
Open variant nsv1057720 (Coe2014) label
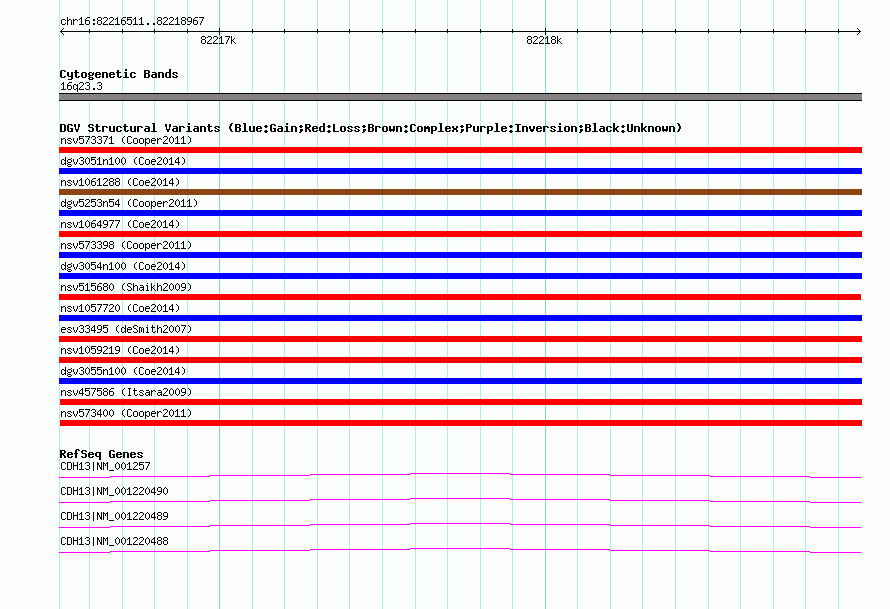120,308
